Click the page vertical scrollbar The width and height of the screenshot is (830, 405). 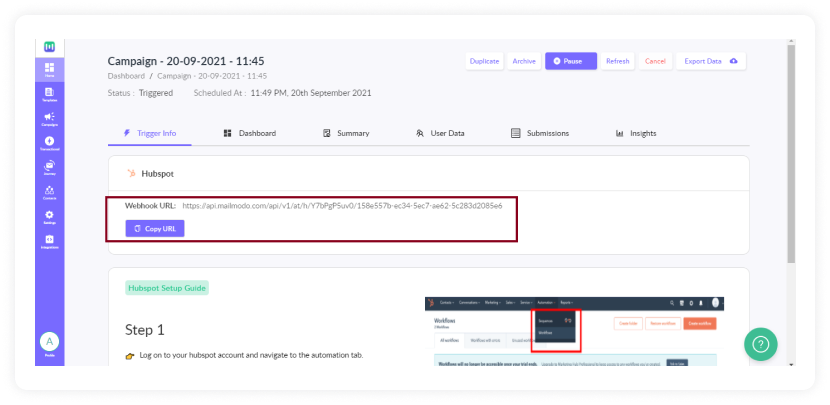click(791, 154)
